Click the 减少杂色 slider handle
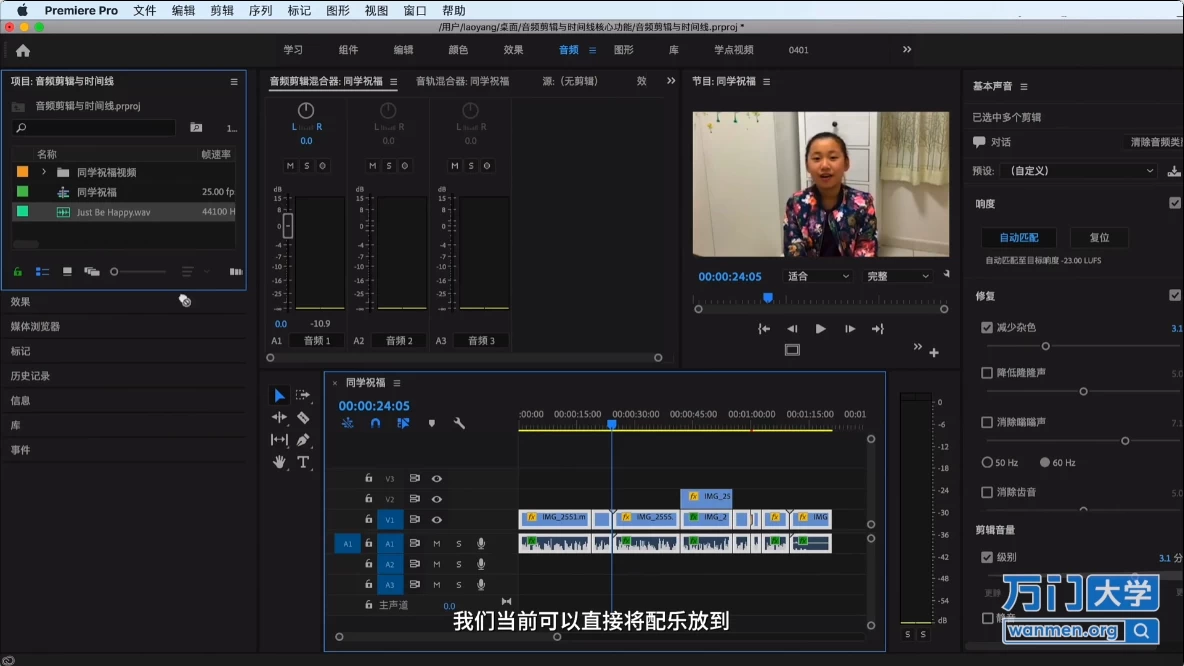Screen dimensions: 1184x666 1045,346
